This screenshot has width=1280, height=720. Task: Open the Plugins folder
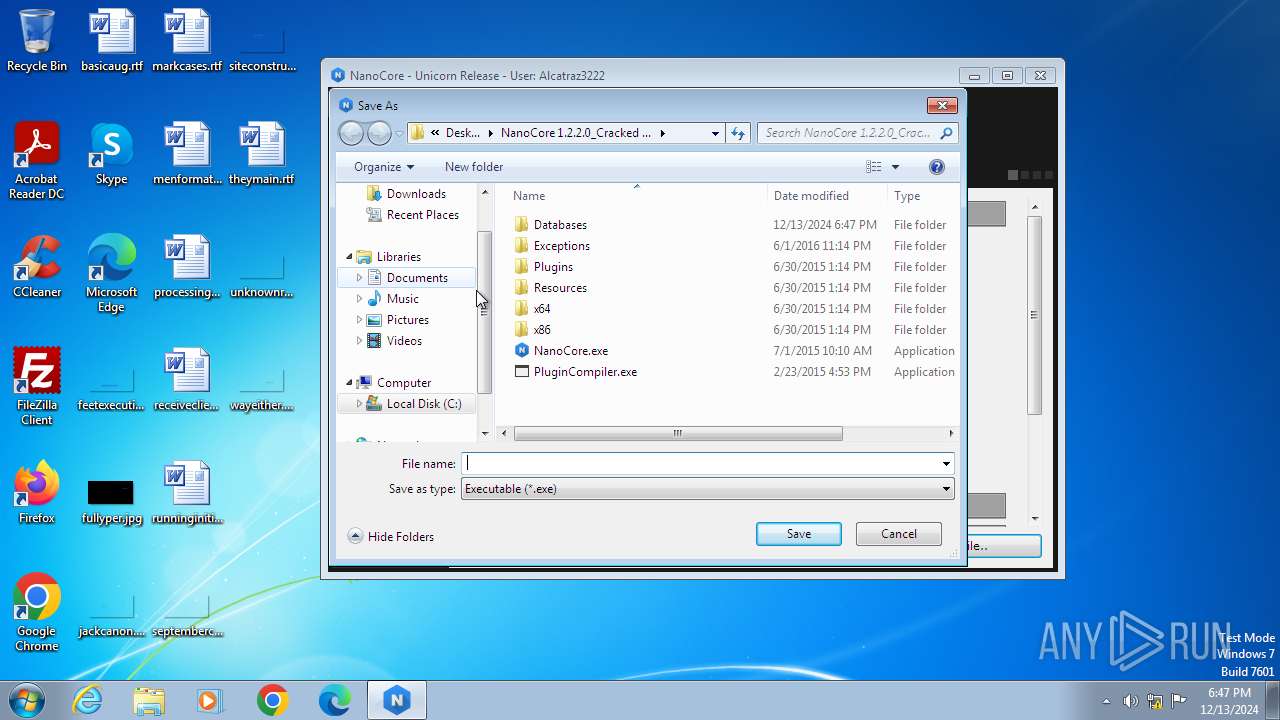click(x=553, y=267)
